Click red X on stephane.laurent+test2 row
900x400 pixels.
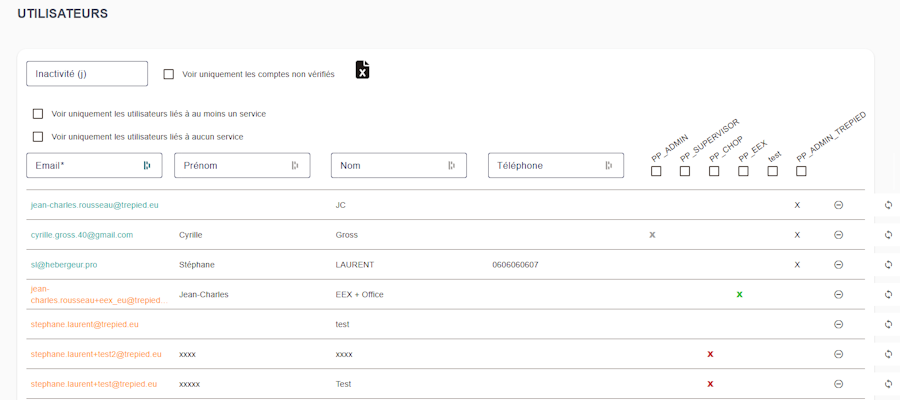(x=710, y=354)
